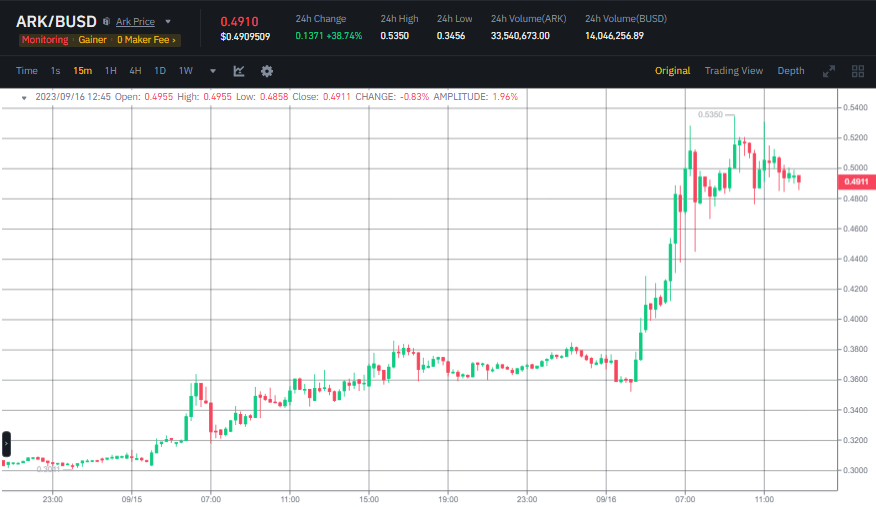Open chart settings gear icon

point(267,71)
